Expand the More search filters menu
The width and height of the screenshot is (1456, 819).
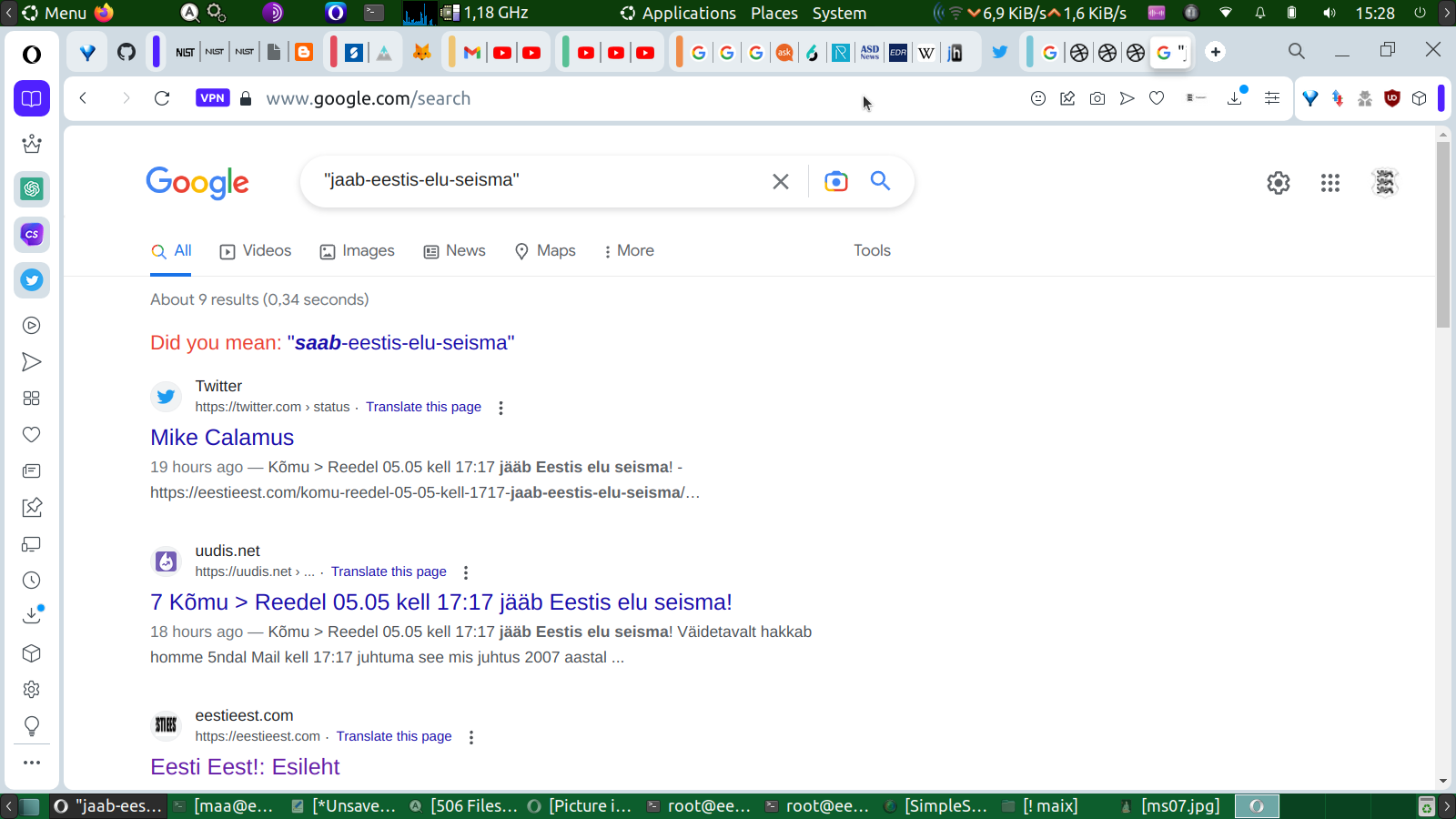pyautogui.click(x=628, y=251)
